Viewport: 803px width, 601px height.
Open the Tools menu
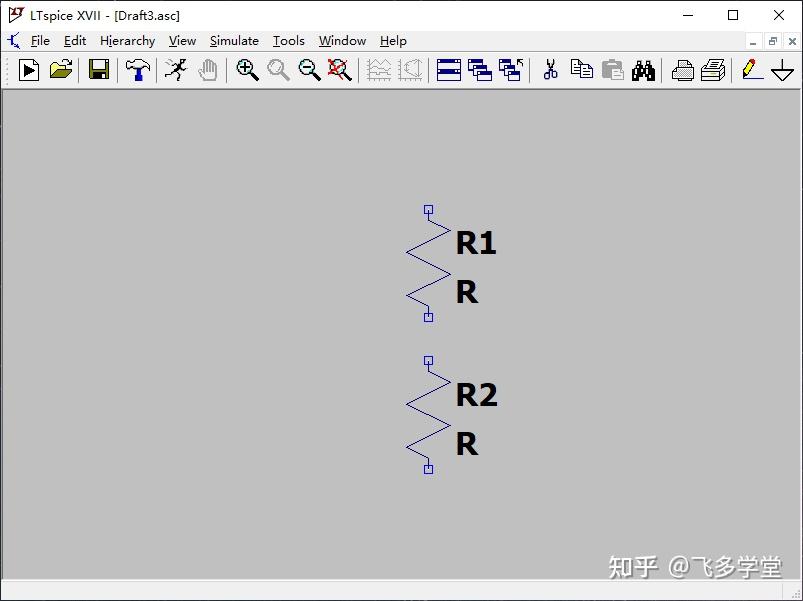[289, 41]
